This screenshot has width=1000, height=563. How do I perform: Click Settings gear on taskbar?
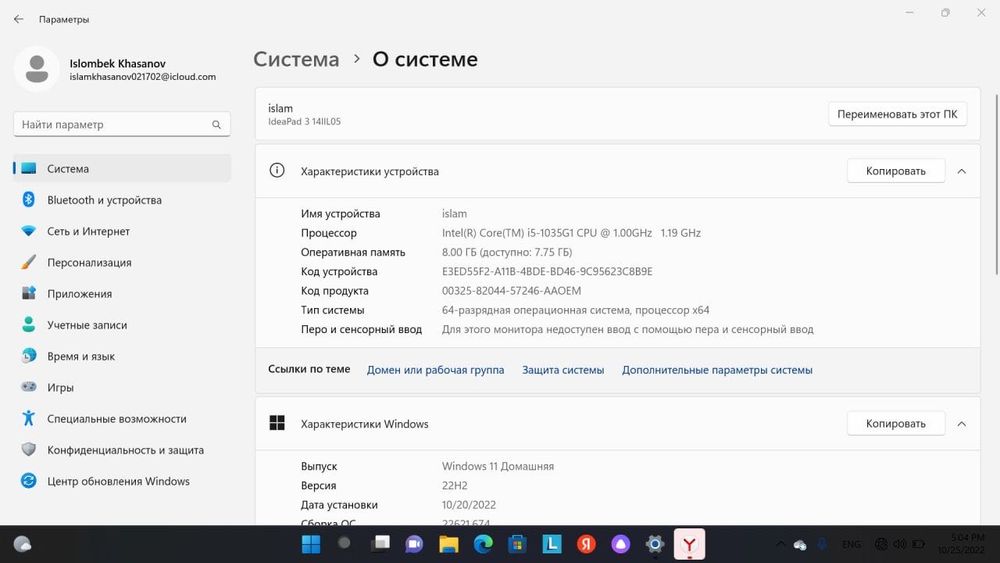tap(655, 544)
